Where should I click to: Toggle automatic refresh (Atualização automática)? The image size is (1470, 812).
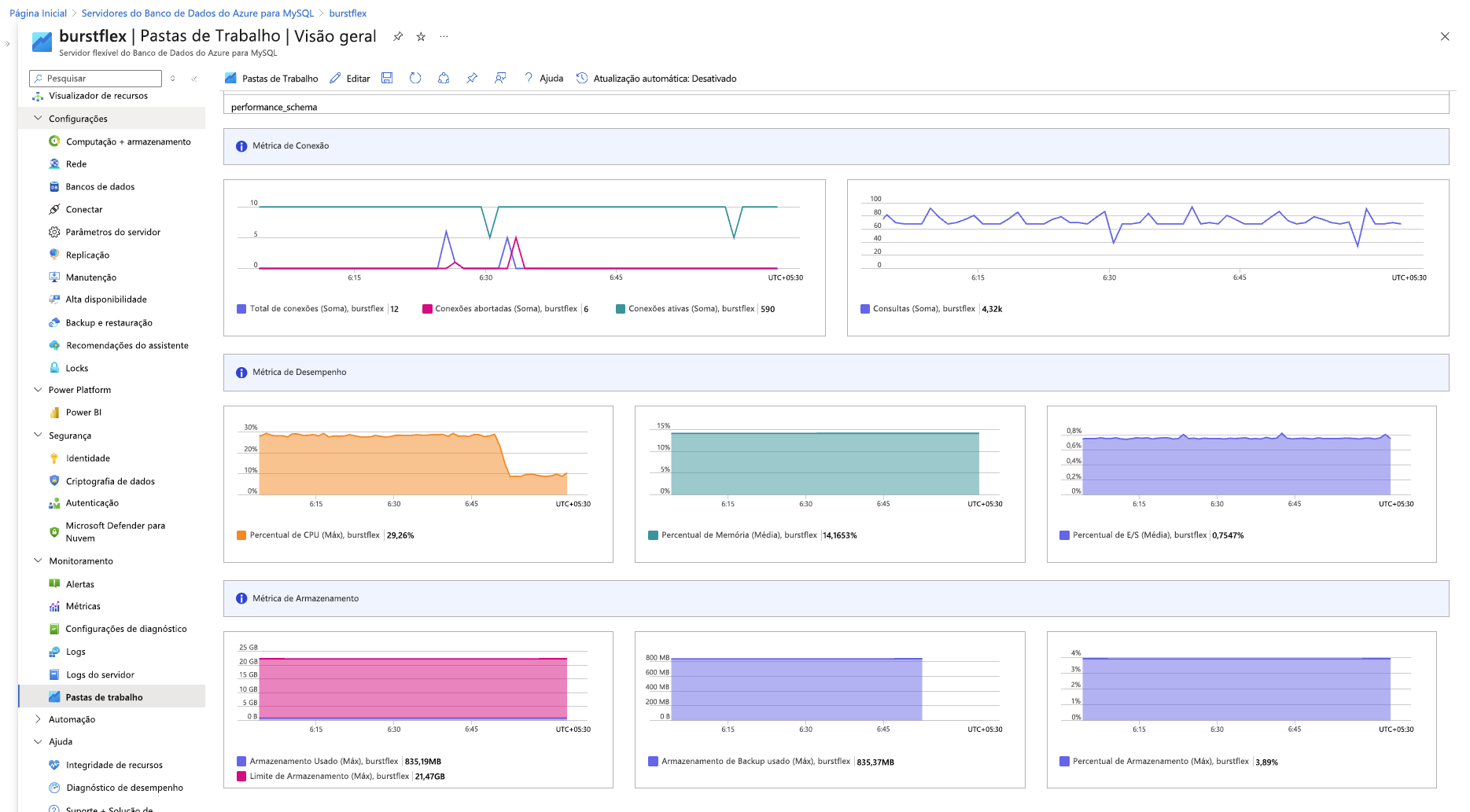click(657, 79)
